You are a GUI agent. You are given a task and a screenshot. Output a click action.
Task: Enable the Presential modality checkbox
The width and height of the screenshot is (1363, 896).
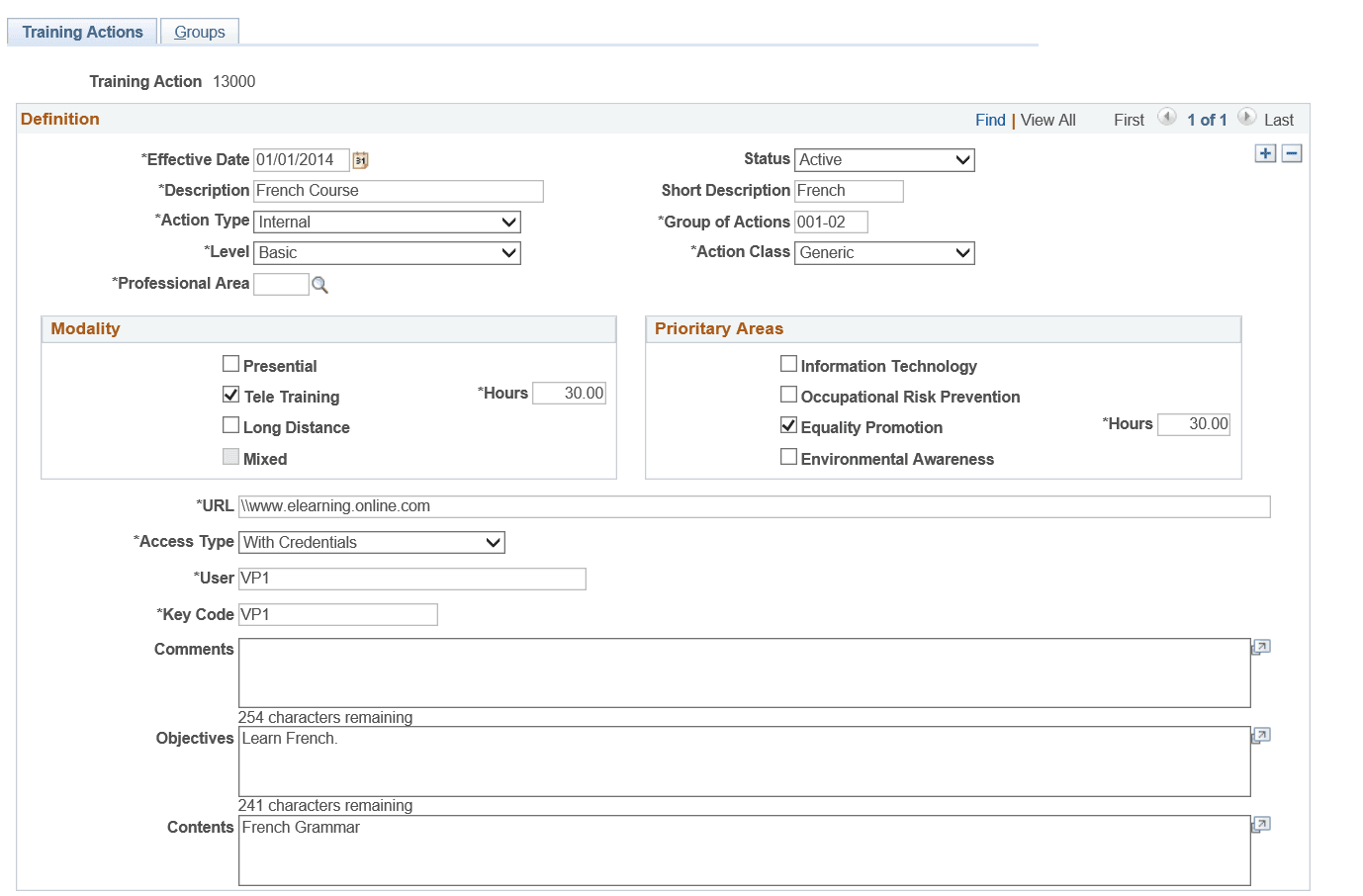(x=230, y=364)
